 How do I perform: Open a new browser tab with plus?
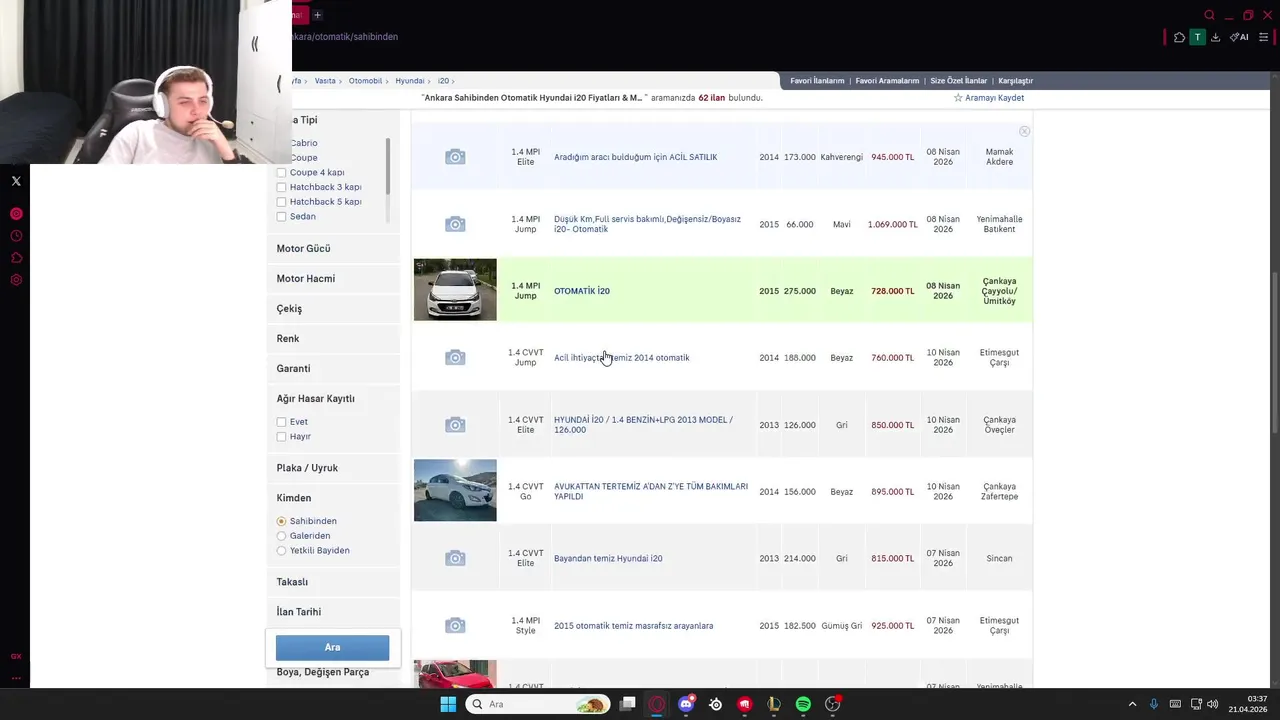(x=317, y=15)
